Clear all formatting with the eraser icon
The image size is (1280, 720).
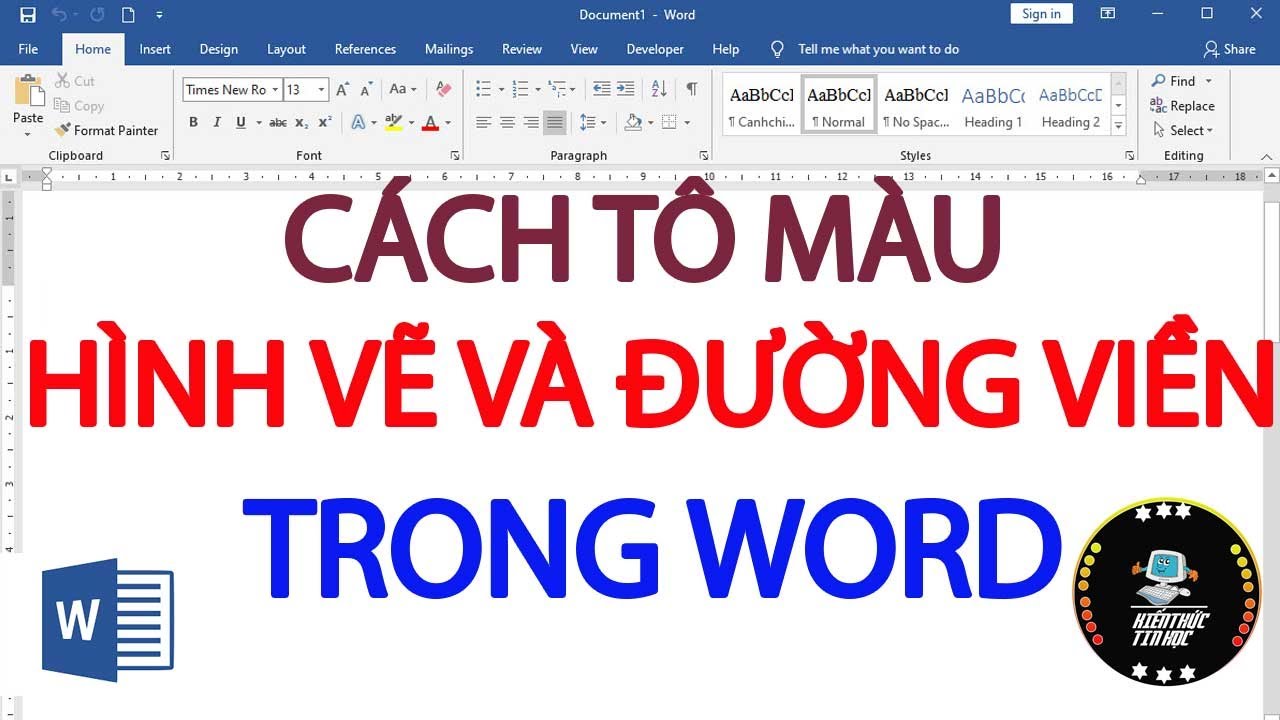point(445,89)
